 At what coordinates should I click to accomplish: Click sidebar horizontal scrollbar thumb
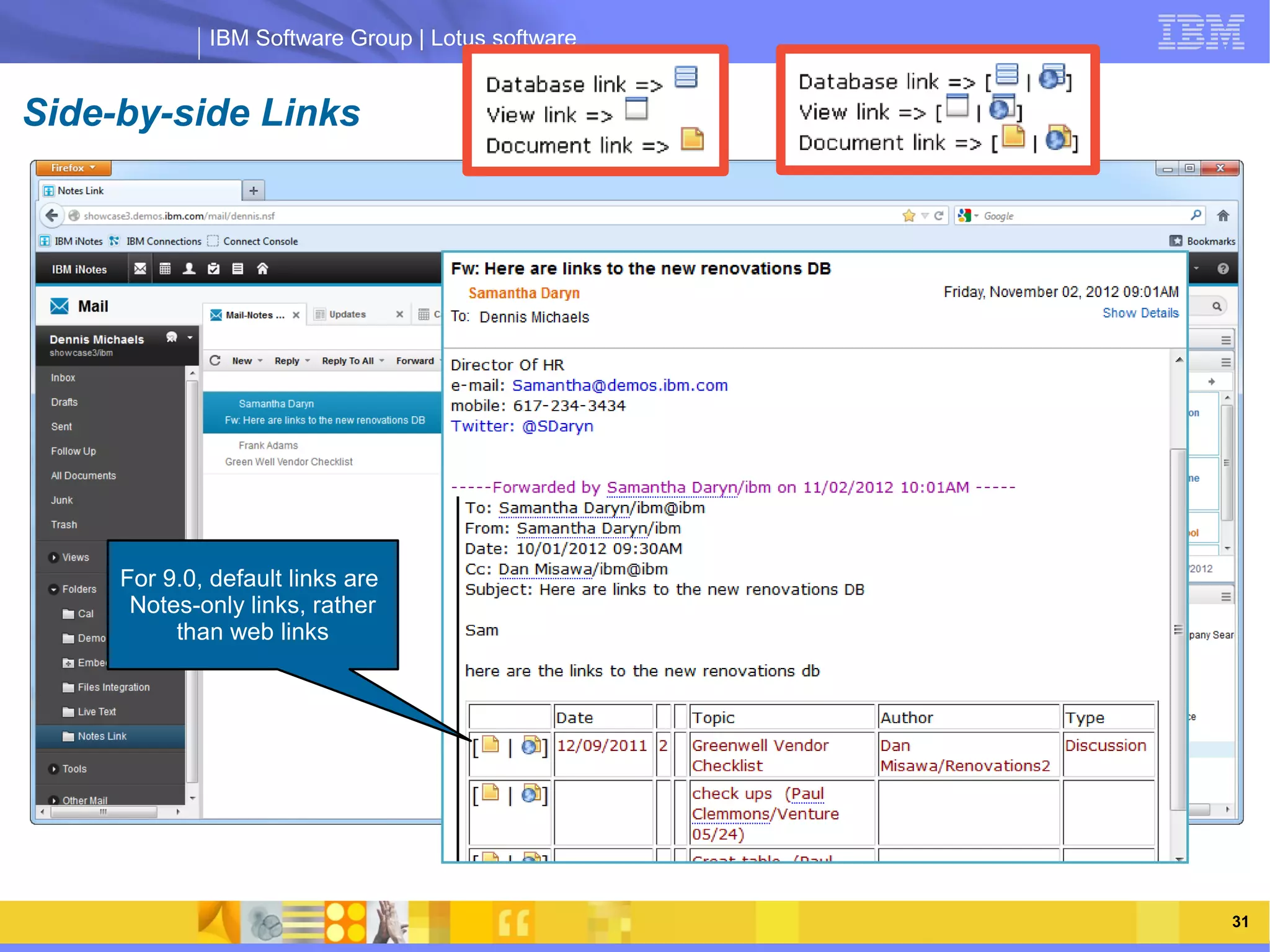pos(103,811)
